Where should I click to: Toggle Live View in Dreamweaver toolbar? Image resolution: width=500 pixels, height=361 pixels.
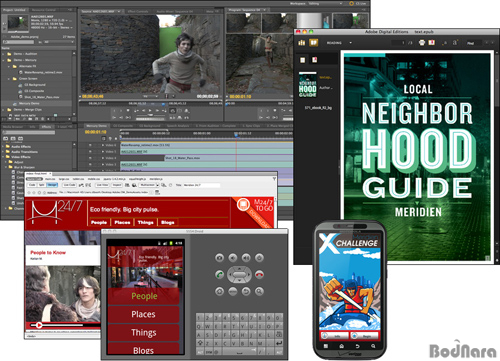point(102,185)
